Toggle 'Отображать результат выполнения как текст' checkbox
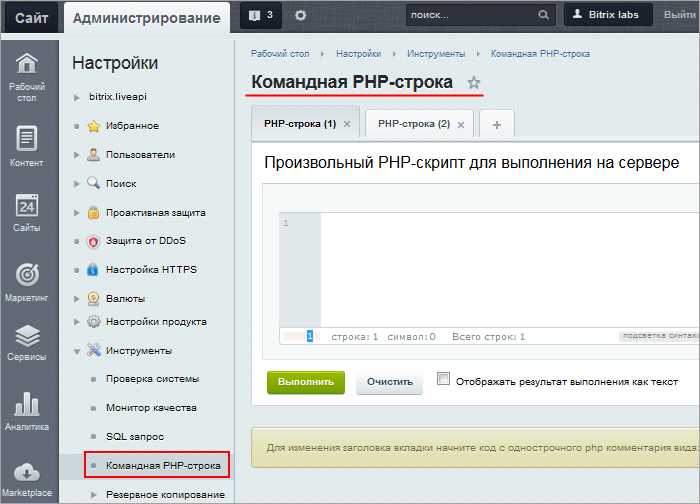Image resolution: width=700 pixels, height=504 pixels. [443, 379]
